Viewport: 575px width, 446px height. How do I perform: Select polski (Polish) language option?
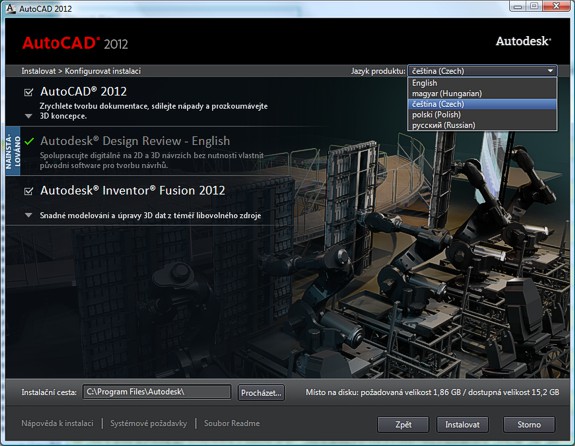point(482,115)
